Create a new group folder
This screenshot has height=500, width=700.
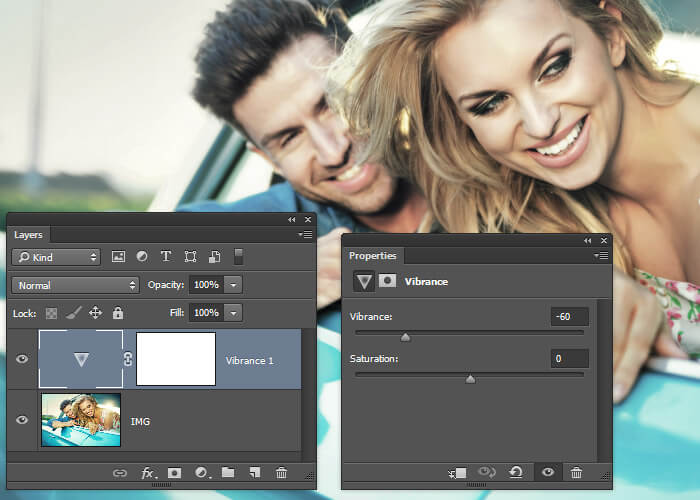tap(228, 473)
